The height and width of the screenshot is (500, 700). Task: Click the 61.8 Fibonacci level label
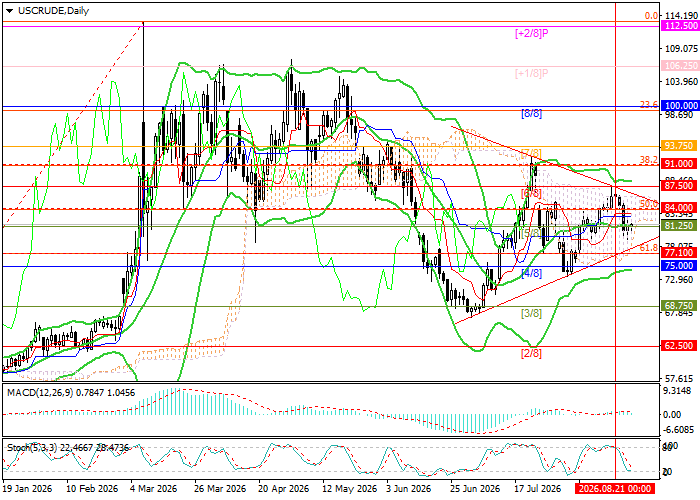(x=649, y=248)
